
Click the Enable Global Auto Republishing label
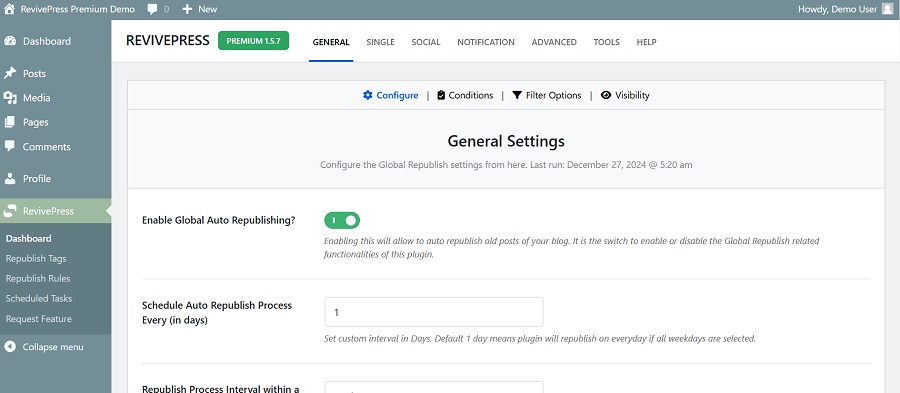219,220
